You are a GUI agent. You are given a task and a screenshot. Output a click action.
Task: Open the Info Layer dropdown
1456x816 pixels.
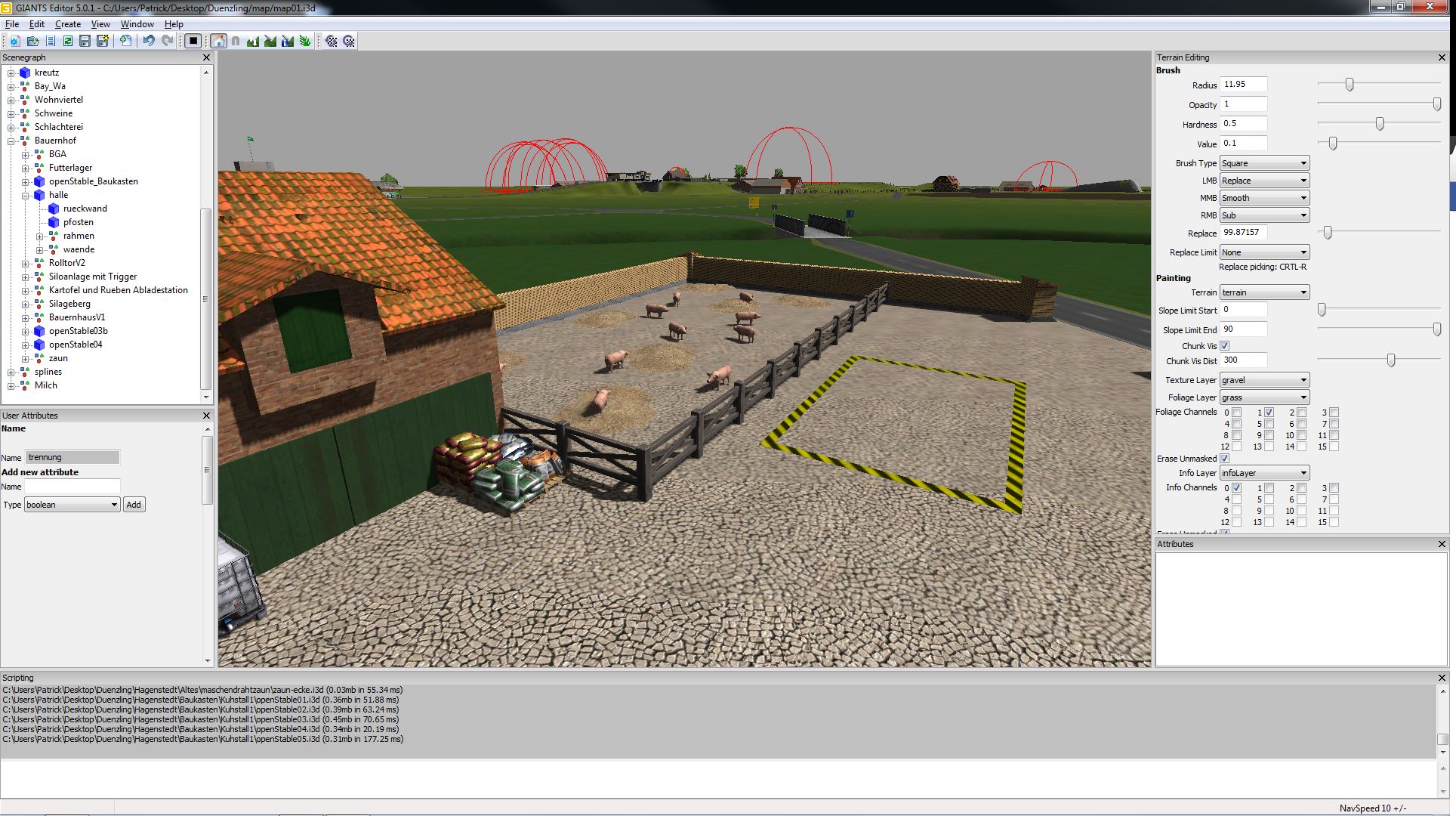tap(1264, 473)
